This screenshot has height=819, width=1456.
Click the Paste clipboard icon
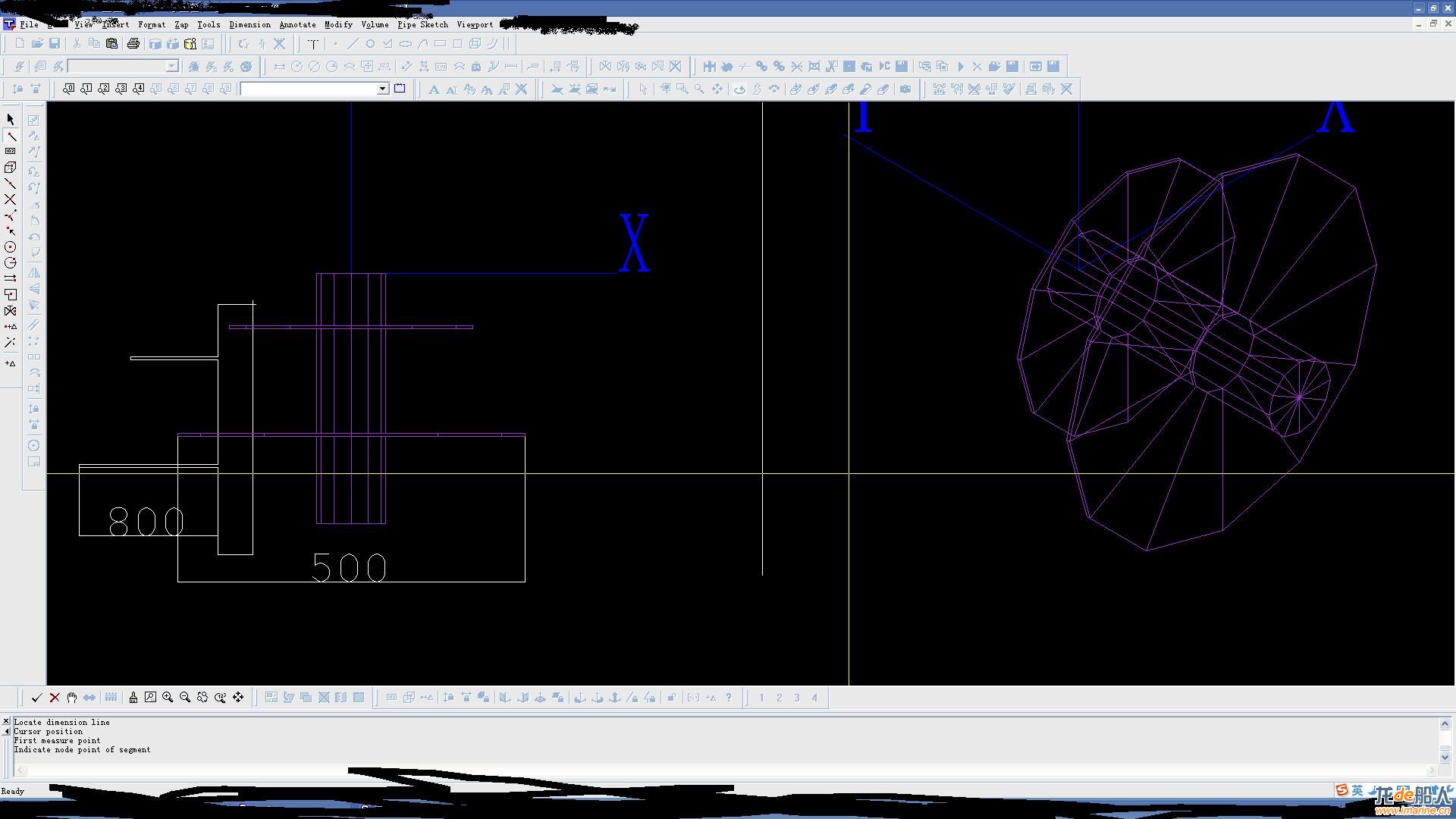pos(111,44)
